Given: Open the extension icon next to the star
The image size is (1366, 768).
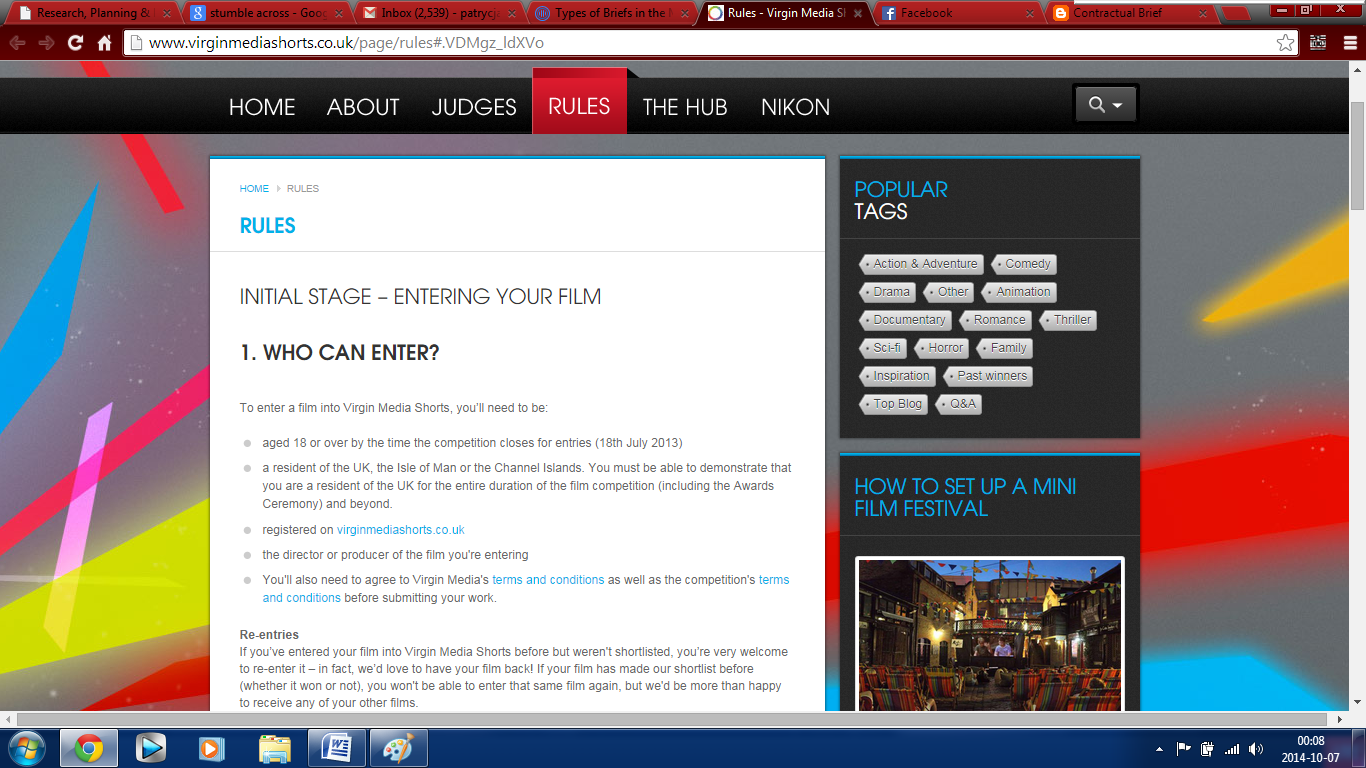Looking at the screenshot, I should click(1317, 43).
